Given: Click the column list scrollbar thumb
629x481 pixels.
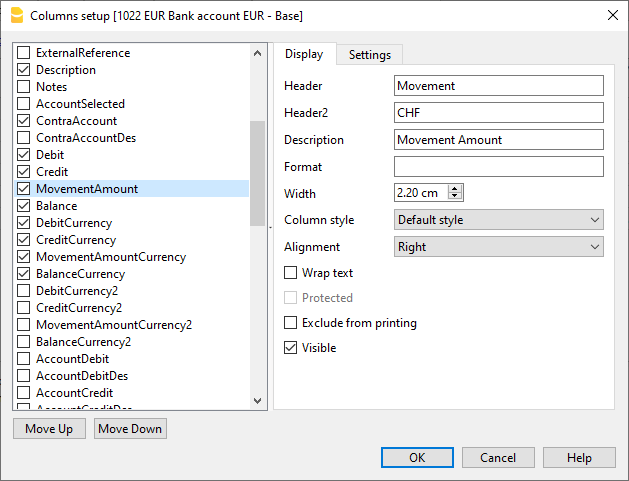Looking at the screenshot, I should 257,173.
